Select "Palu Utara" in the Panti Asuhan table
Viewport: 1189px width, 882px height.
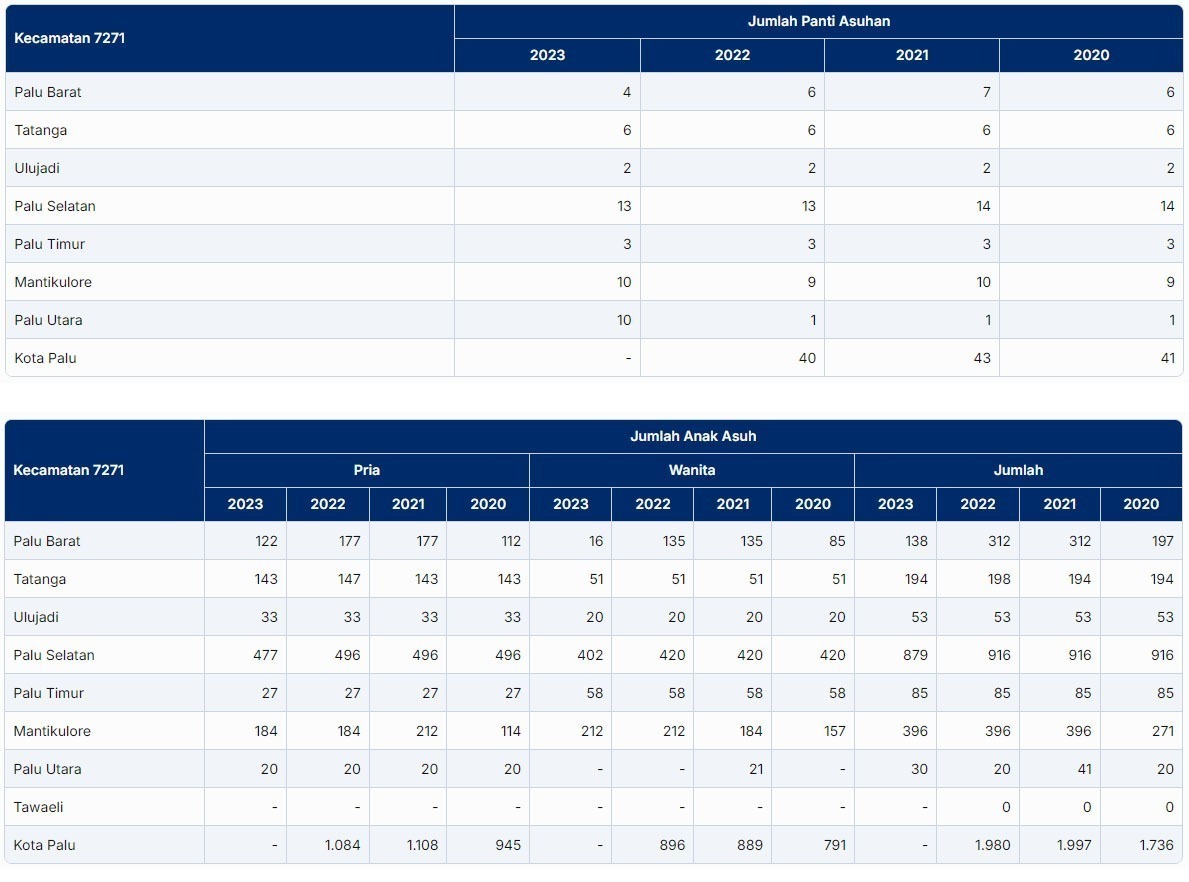(49, 320)
